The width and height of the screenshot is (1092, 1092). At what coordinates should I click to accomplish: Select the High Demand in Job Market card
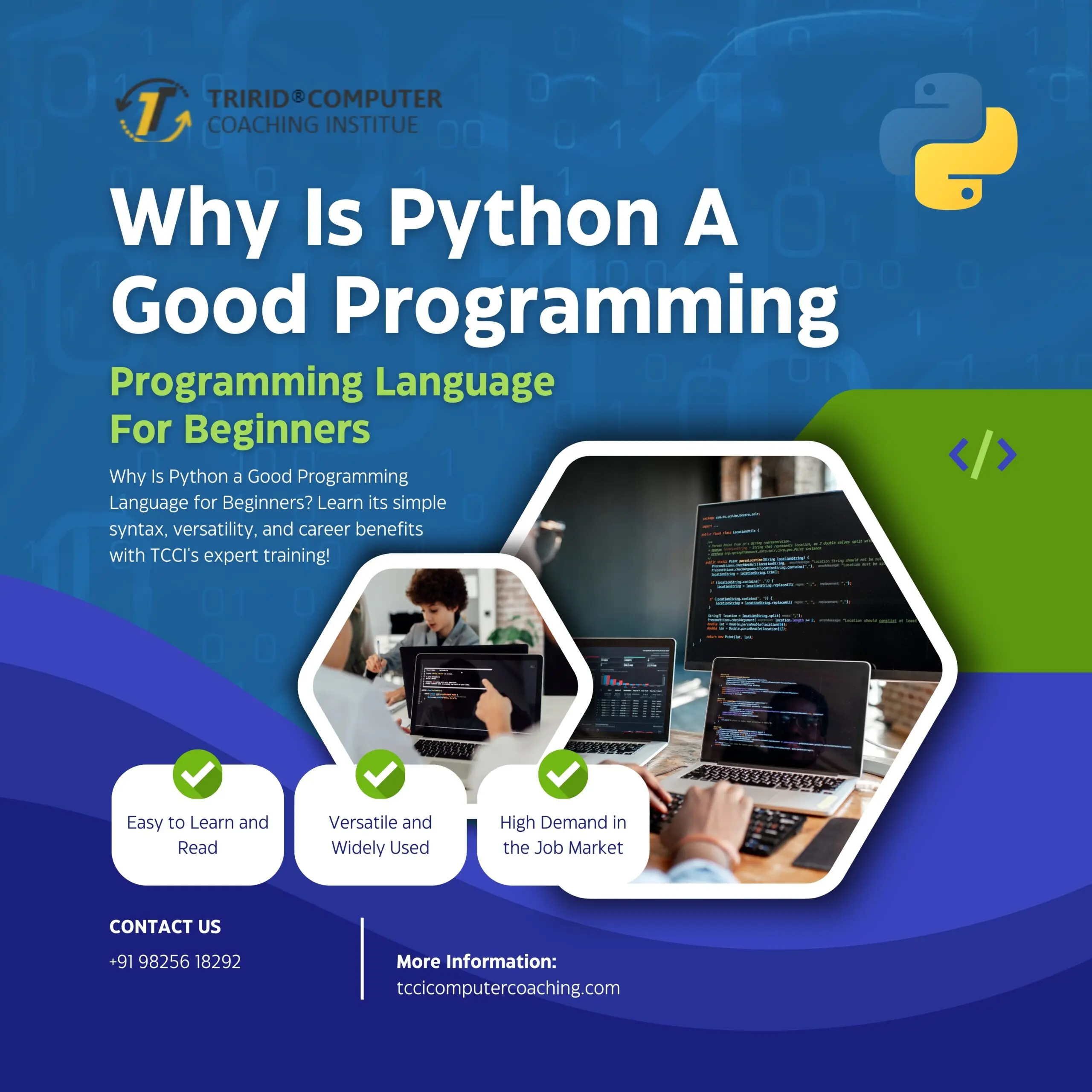[563, 834]
